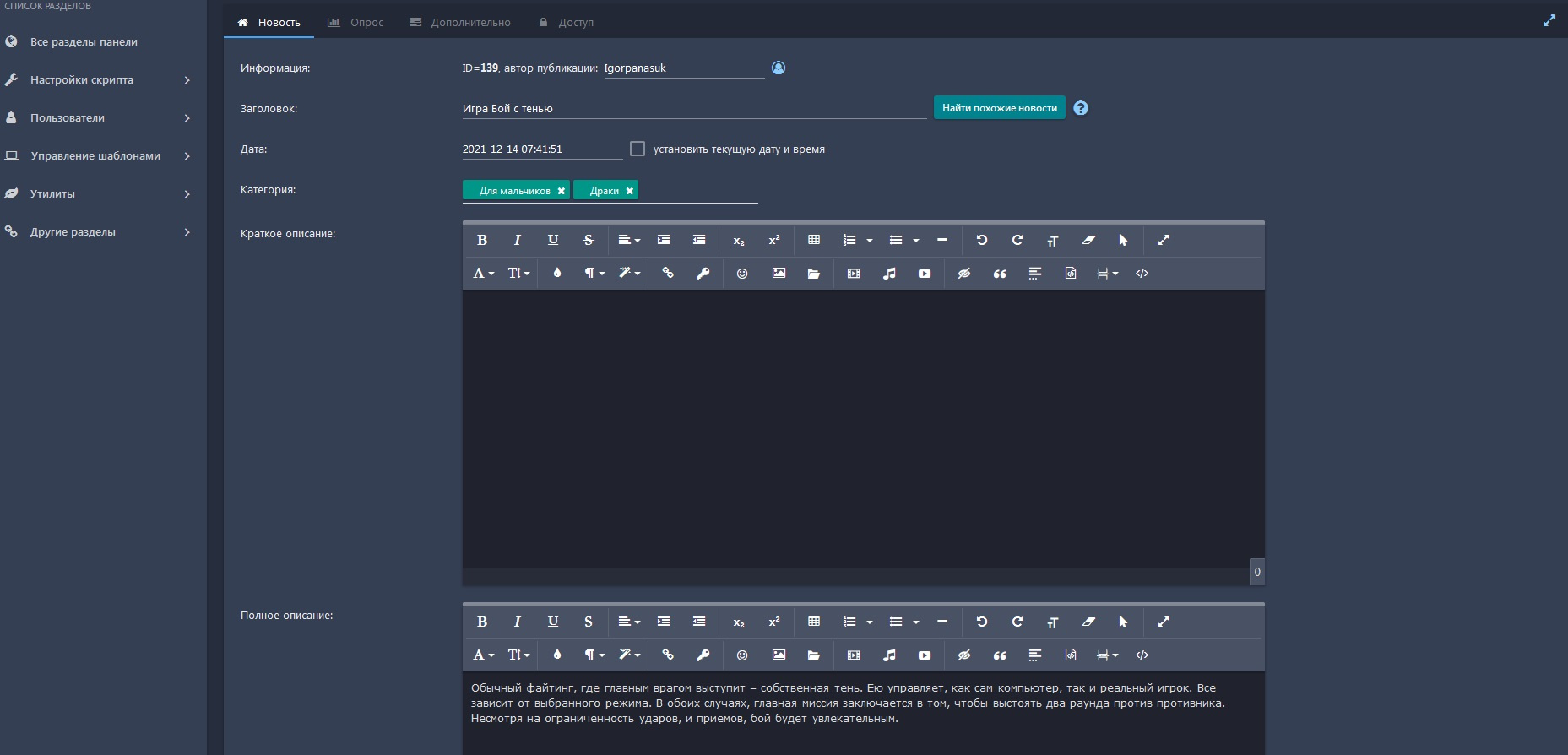Redo the change in the short description editor
Screen dimensions: 1568x755
click(1017, 240)
